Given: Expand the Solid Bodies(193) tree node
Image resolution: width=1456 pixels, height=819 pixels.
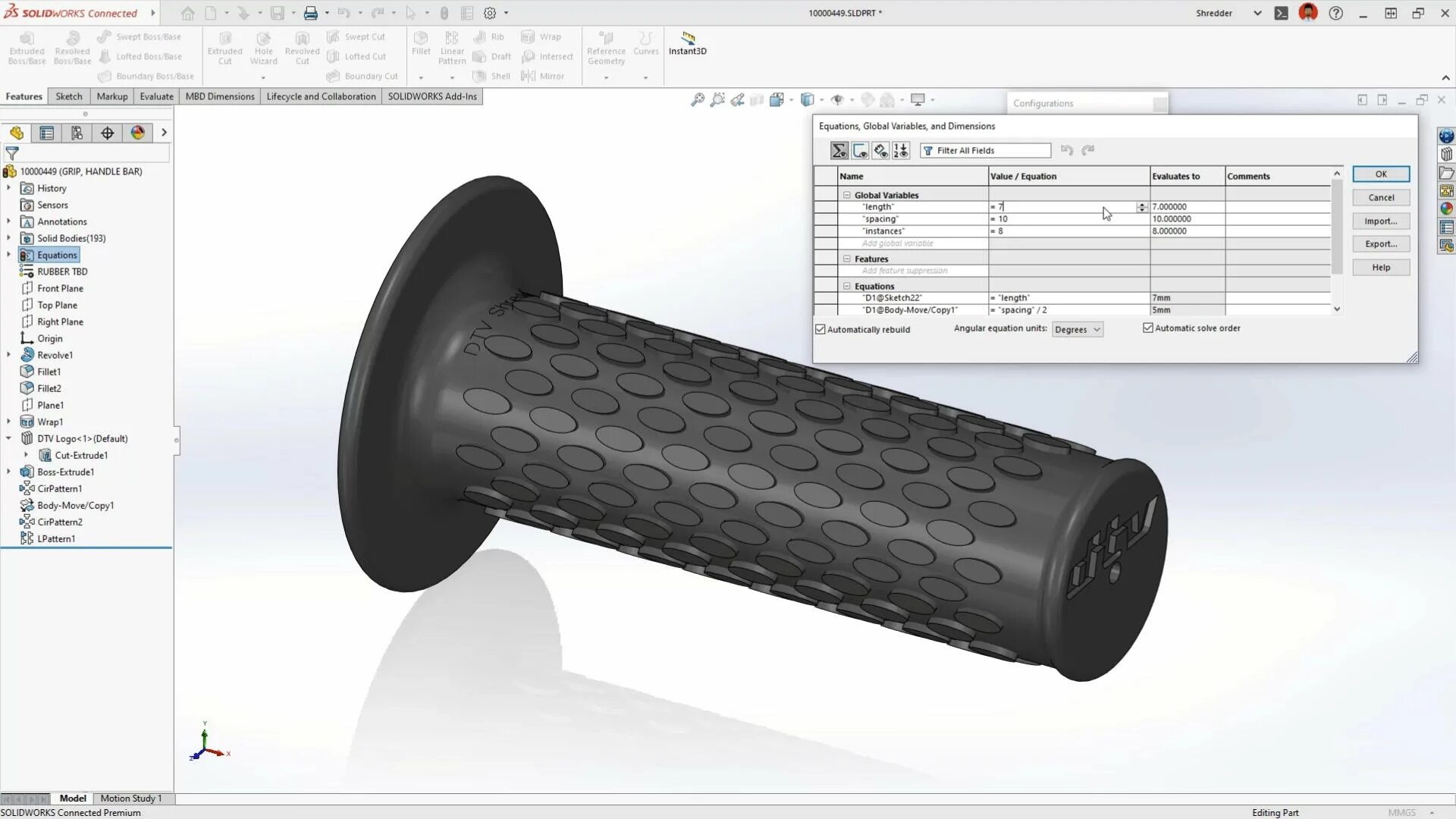Looking at the screenshot, I should tap(8, 238).
